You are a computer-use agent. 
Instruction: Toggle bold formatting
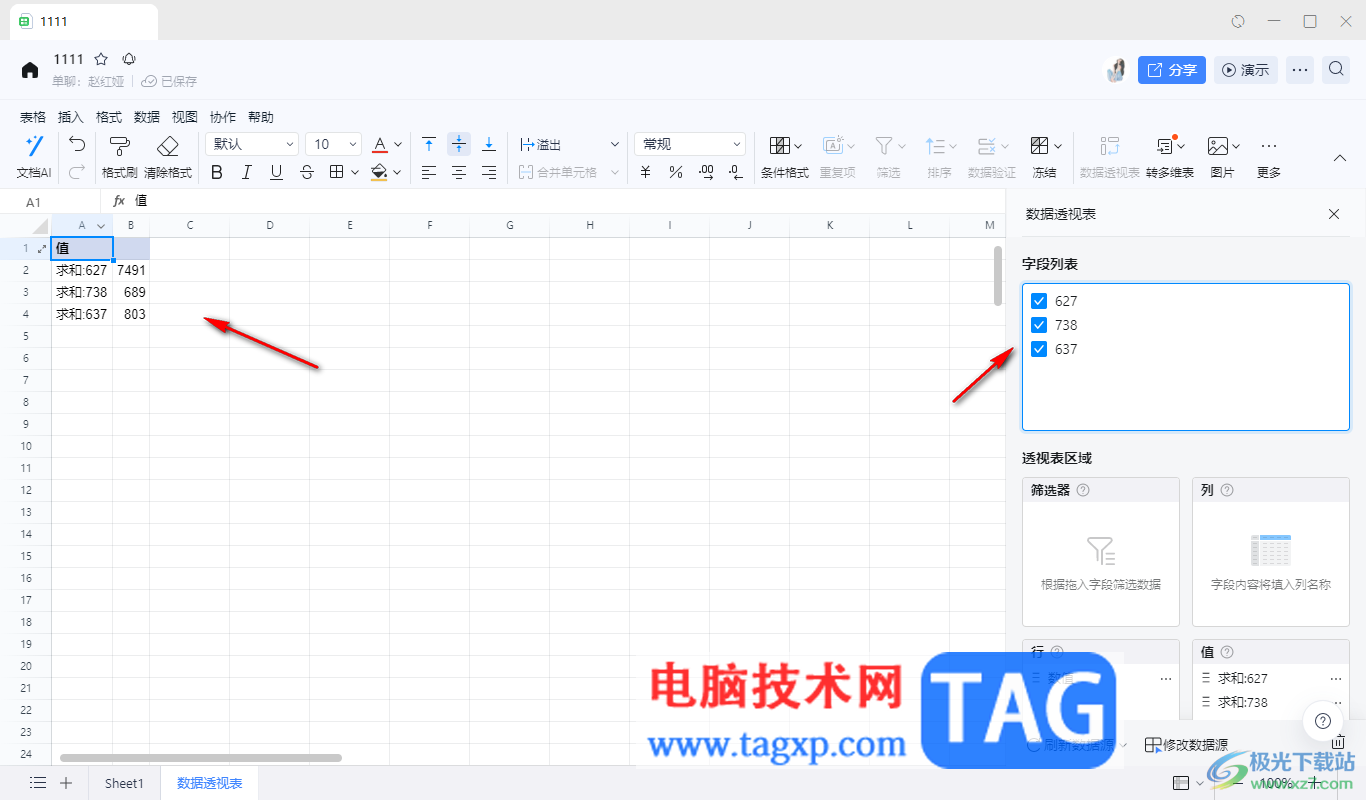(217, 172)
